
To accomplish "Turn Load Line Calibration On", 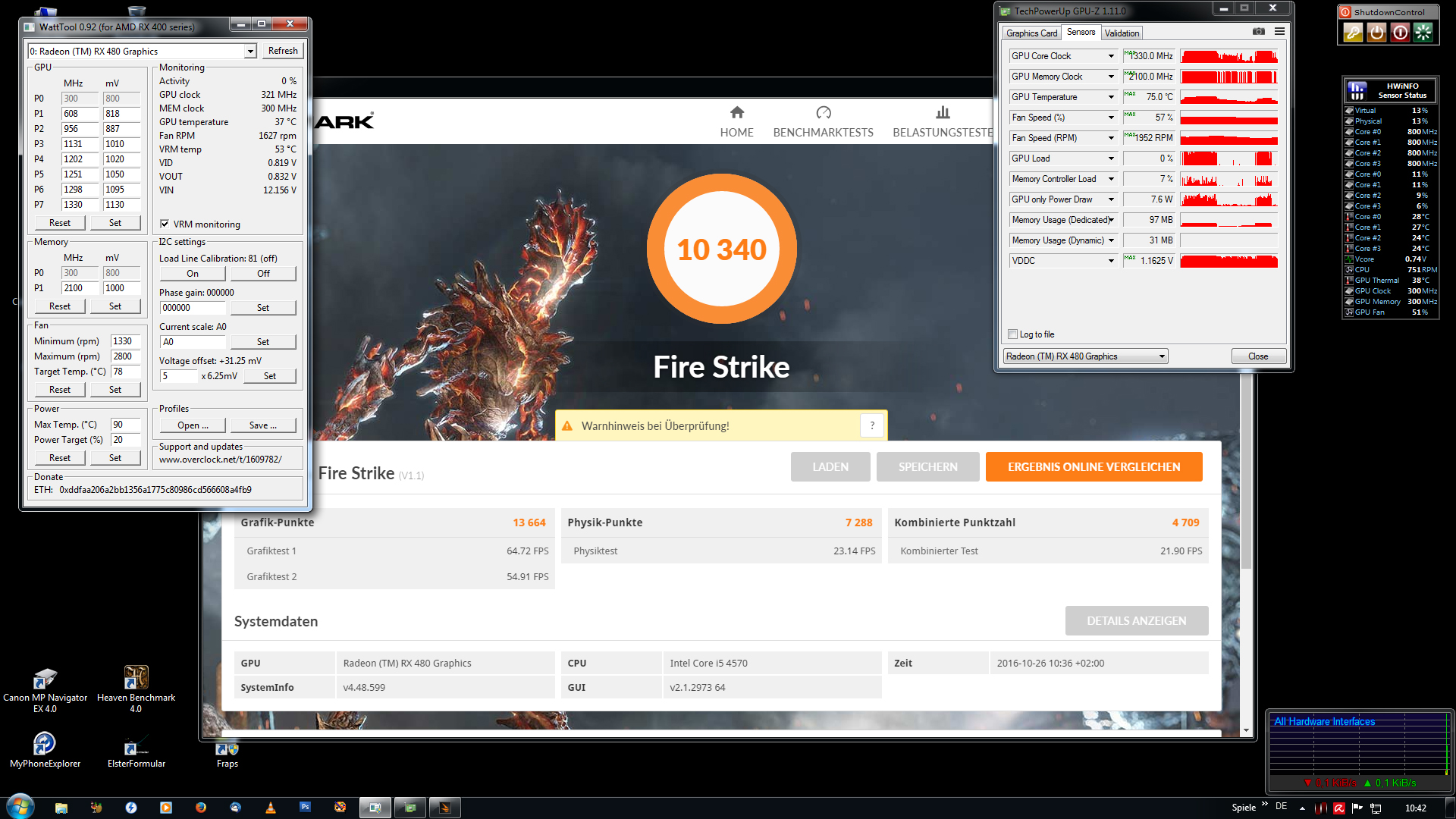I will [193, 274].
